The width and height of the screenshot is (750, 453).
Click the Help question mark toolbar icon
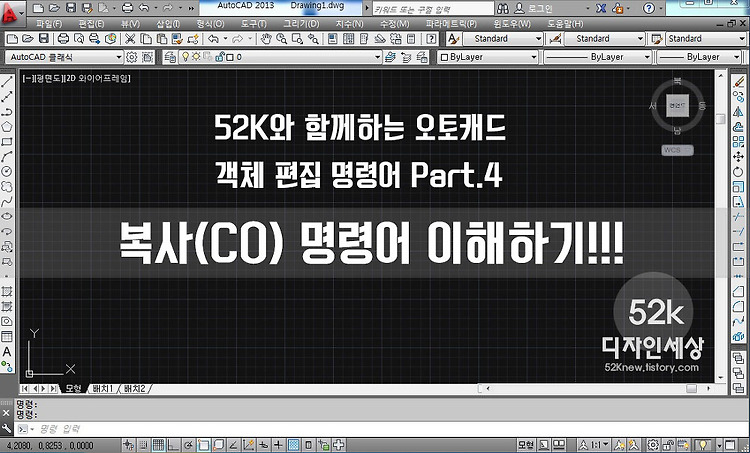pos(431,39)
